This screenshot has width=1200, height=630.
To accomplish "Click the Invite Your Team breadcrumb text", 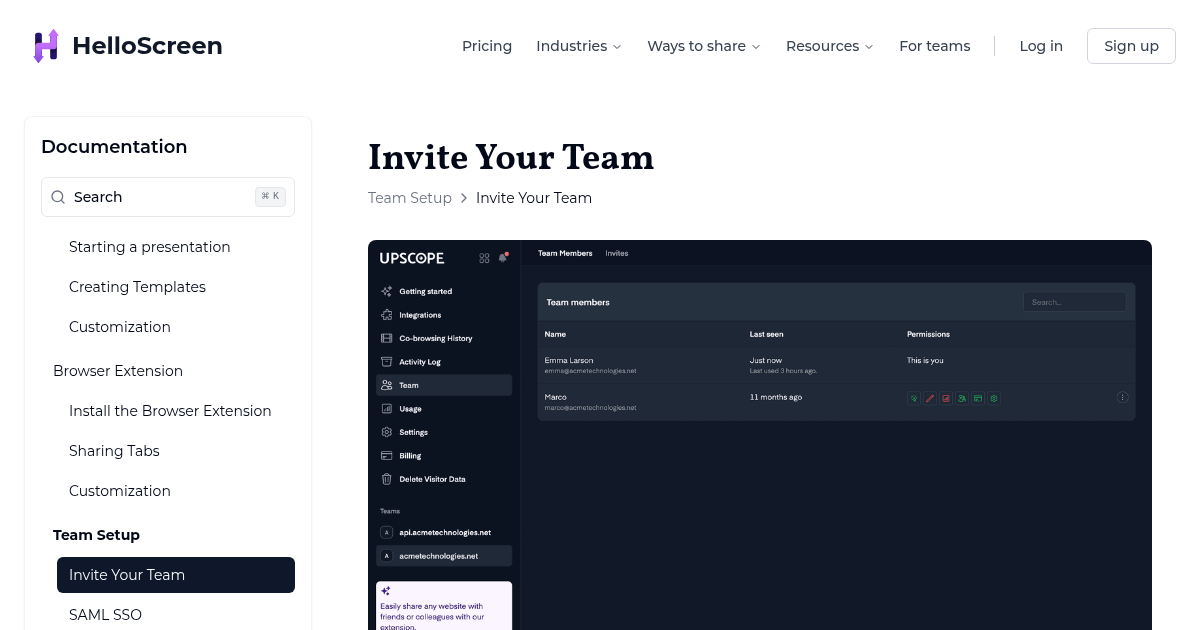I will [x=534, y=198].
